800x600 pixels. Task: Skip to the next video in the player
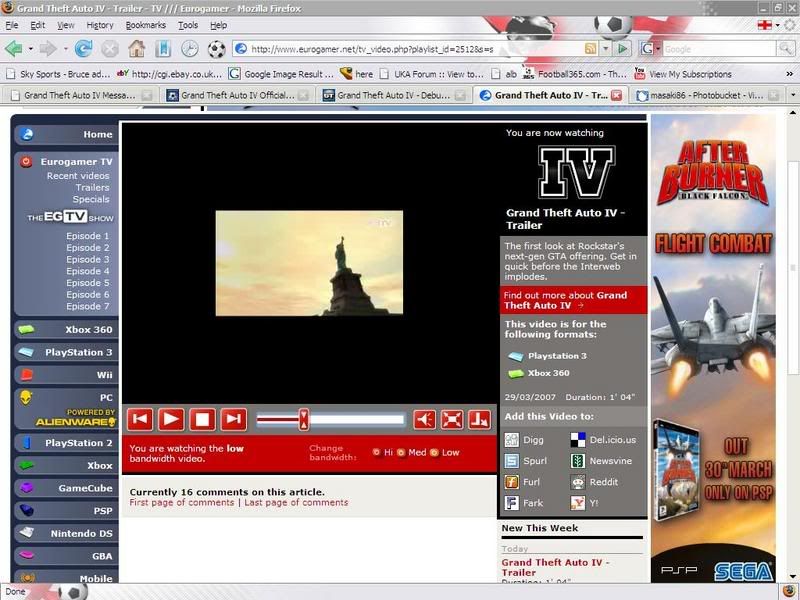point(234,419)
